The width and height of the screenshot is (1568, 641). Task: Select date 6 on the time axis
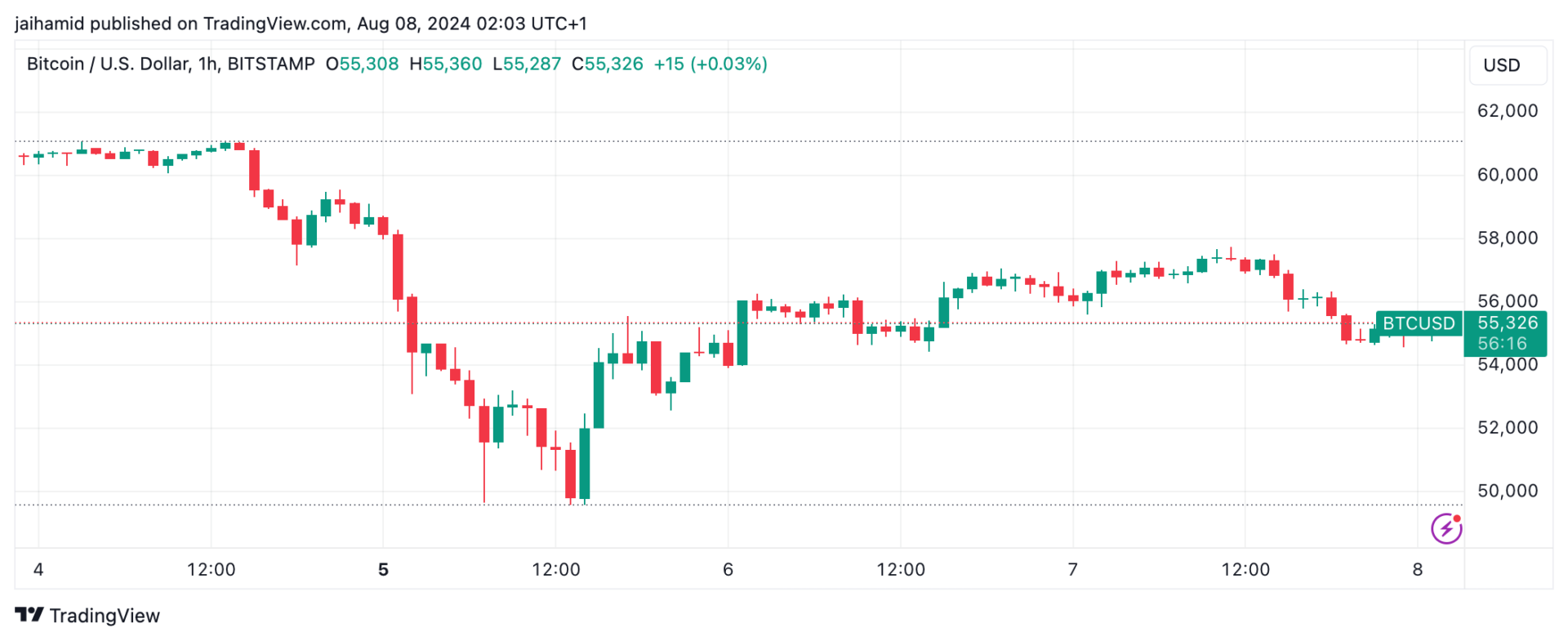click(x=728, y=570)
